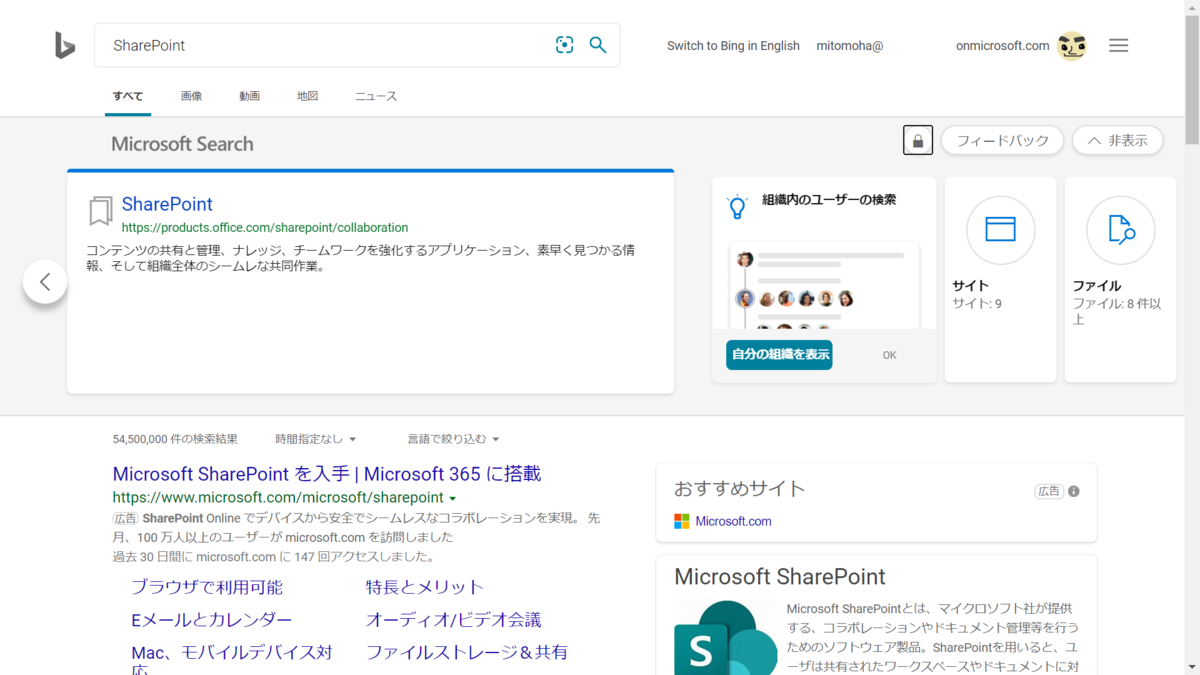The width and height of the screenshot is (1200, 675).
Task: Click the おすすめサイト heading
Action: [740, 489]
